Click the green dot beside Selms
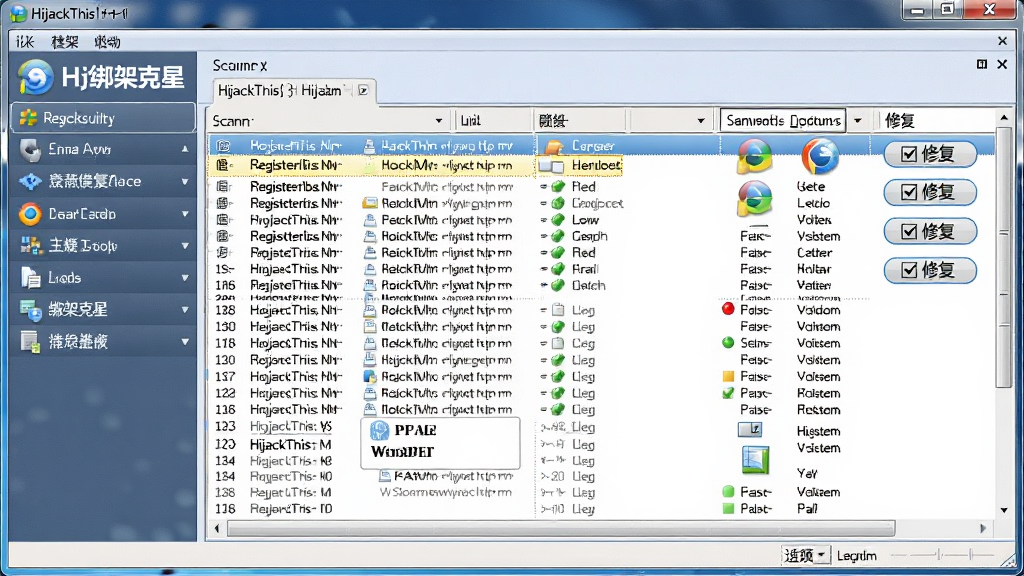Image resolution: width=1024 pixels, height=576 pixels. coord(728,342)
